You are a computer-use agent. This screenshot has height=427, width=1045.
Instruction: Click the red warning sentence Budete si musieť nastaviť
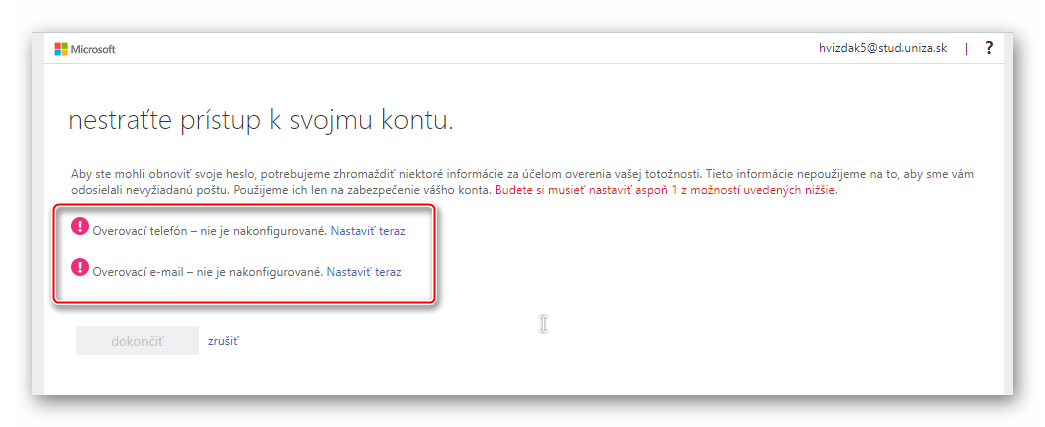(x=666, y=190)
